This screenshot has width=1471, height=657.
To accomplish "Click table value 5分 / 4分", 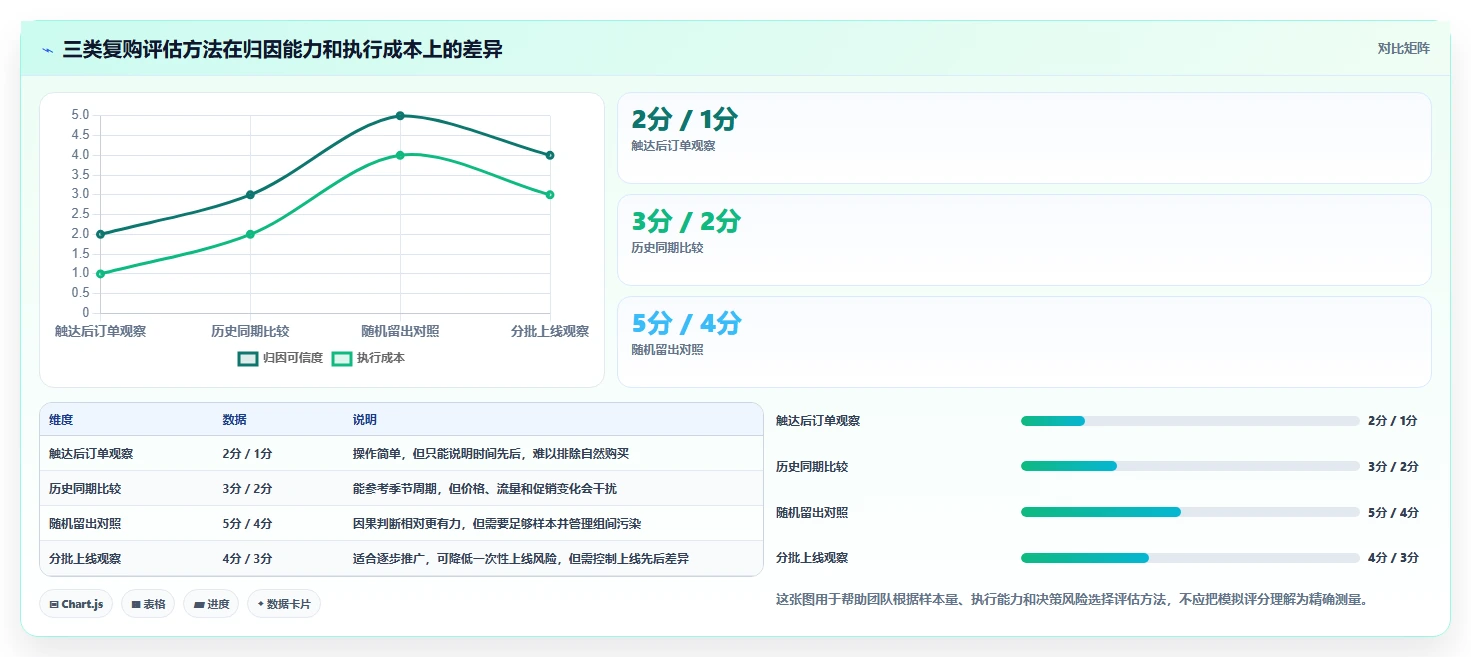I will pos(247,524).
